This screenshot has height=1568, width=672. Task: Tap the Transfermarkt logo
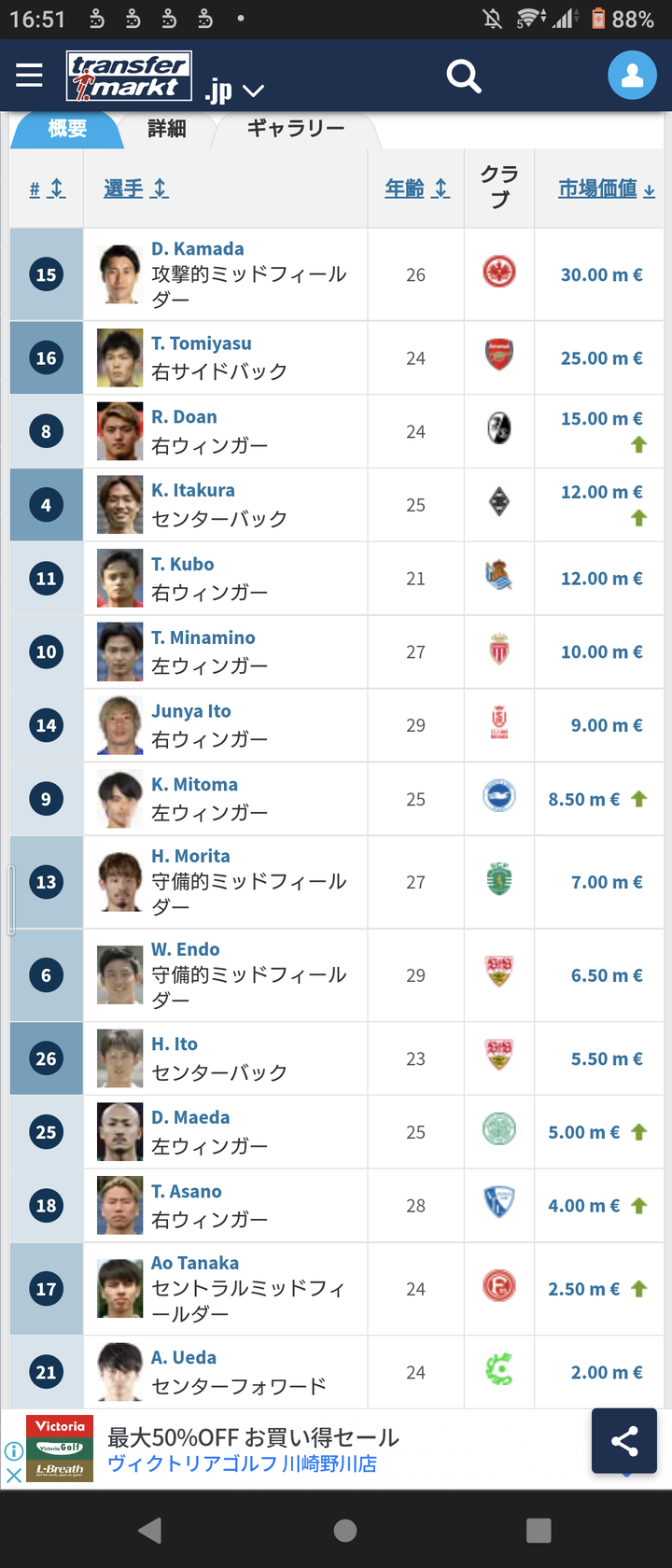(129, 76)
